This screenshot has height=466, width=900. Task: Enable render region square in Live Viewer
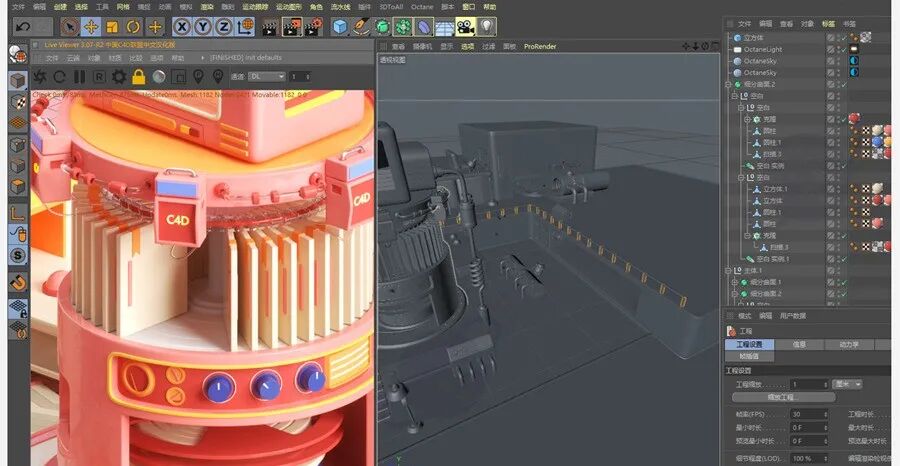[x=179, y=76]
